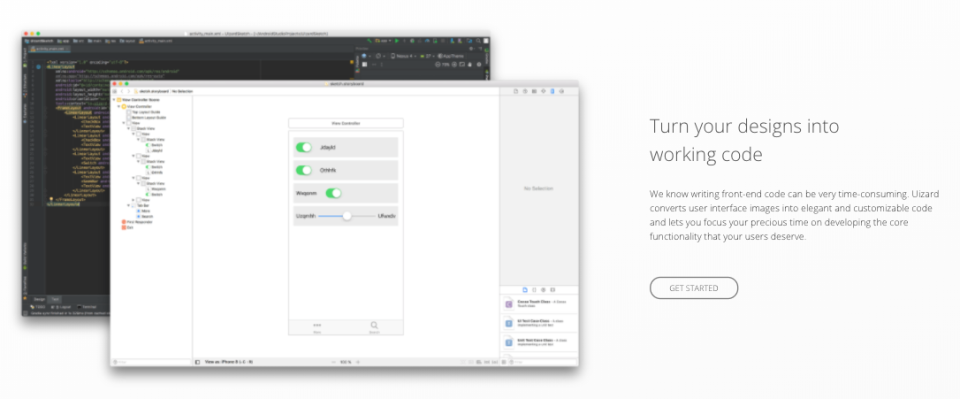The width and height of the screenshot is (960, 399).
Task: Open the File inspector tab in Xcode
Action: (x=516, y=91)
